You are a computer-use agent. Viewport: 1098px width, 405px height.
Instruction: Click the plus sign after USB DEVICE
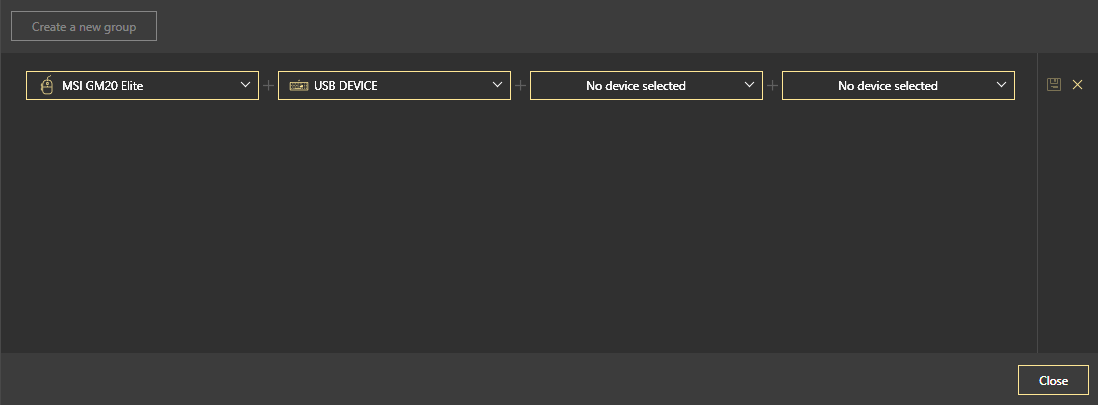(520, 86)
